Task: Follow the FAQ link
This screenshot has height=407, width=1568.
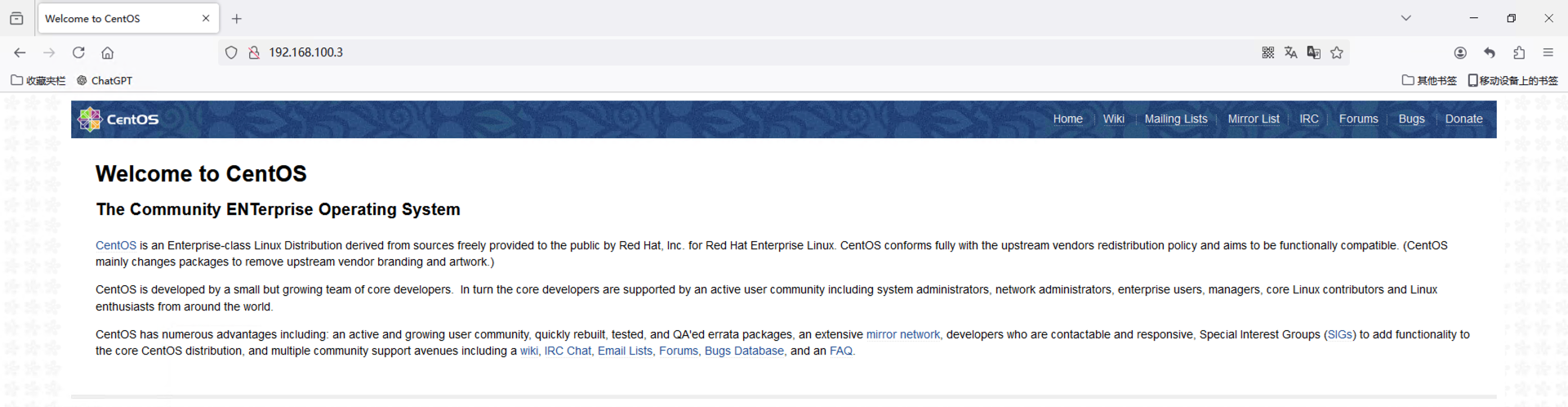Action: click(840, 351)
